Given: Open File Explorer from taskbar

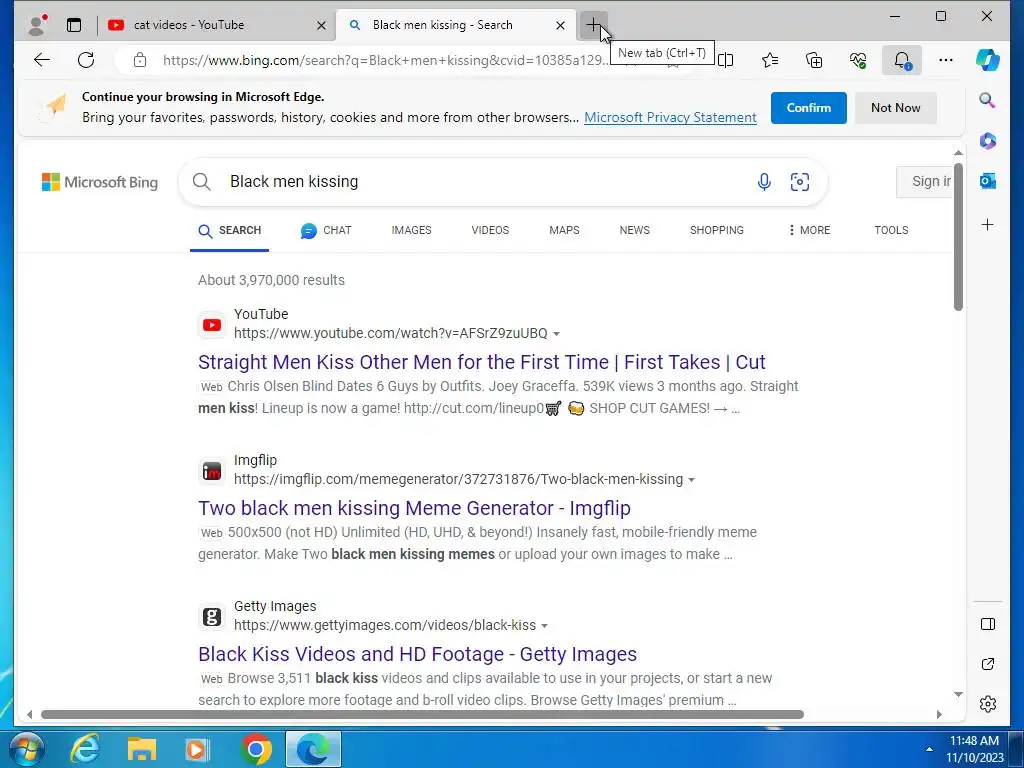Looking at the screenshot, I should tap(141, 749).
